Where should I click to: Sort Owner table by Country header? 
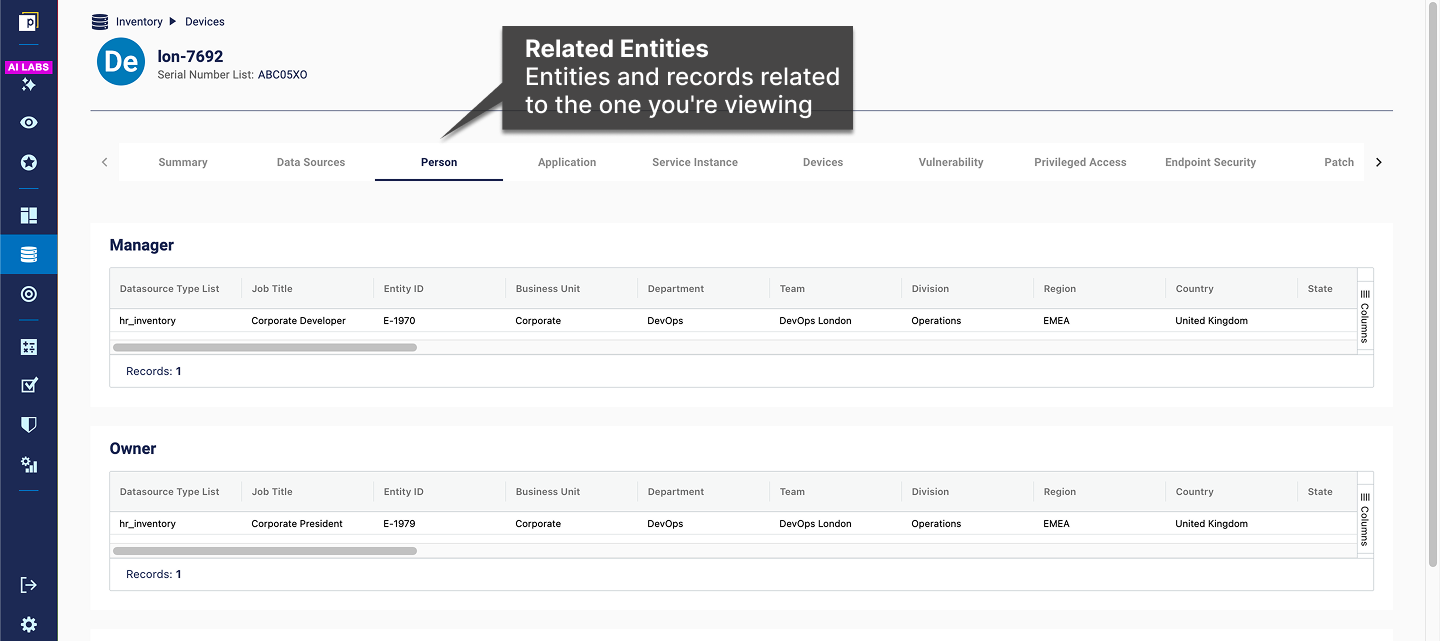click(x=1195, y=492)
